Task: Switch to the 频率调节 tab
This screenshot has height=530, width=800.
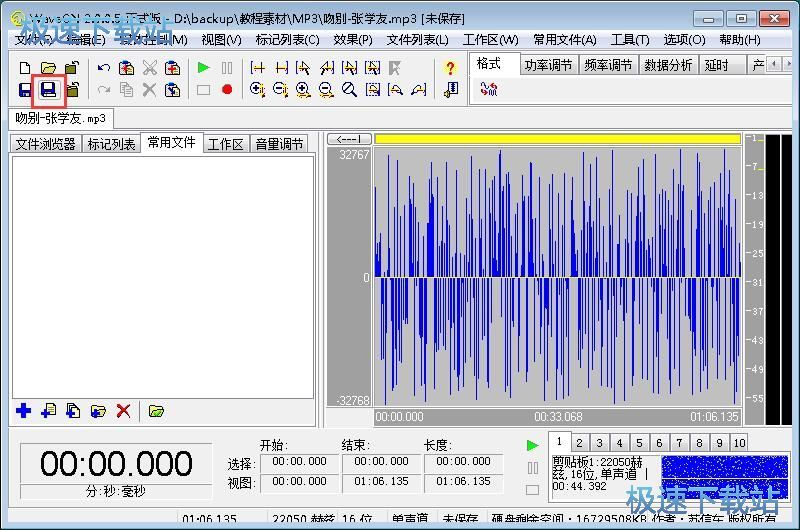Action: 608,65
